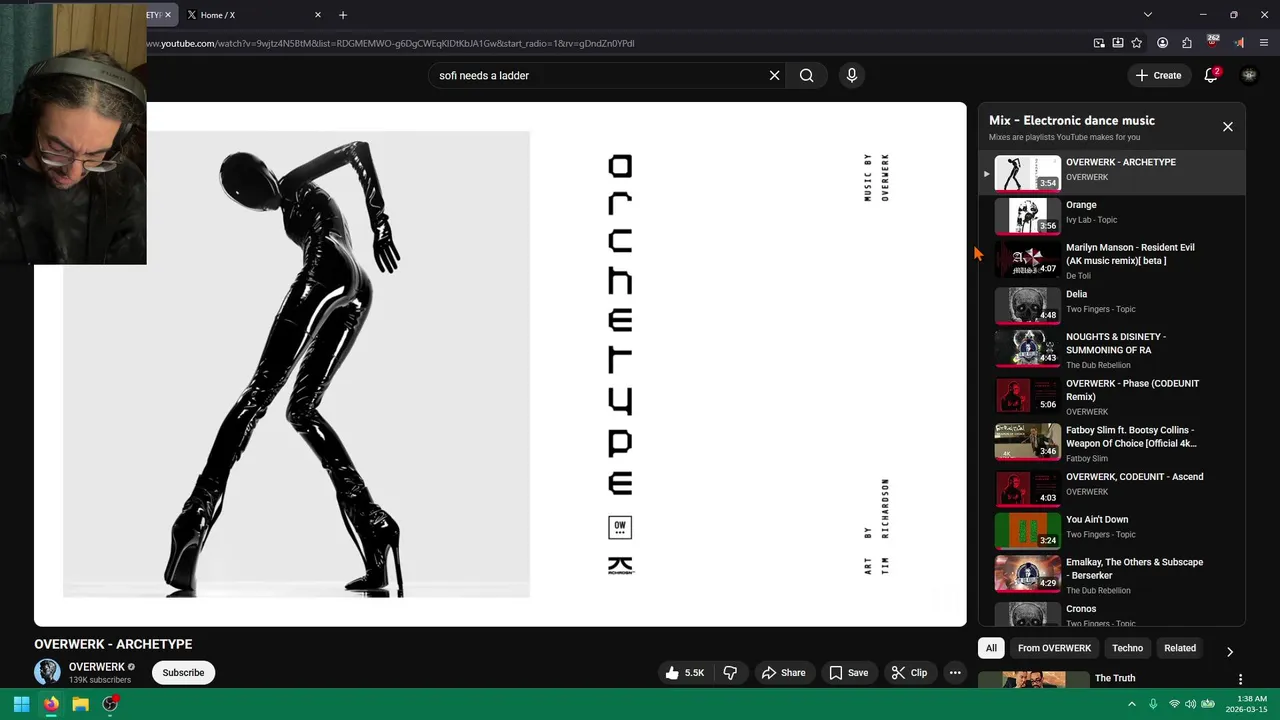Open Windows Start menu
Viewport: 1280px width, 720px height.
click(21, 704)
